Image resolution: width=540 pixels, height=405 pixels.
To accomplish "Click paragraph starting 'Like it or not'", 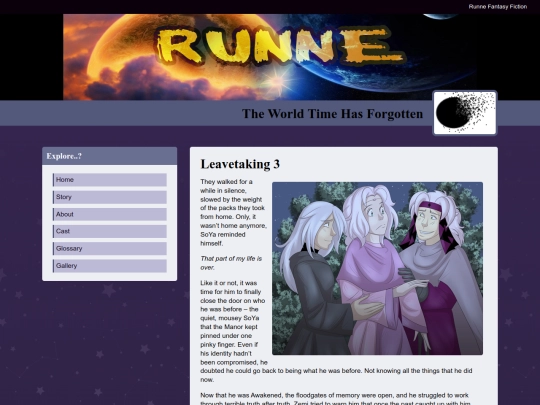I will coord(336,331).
